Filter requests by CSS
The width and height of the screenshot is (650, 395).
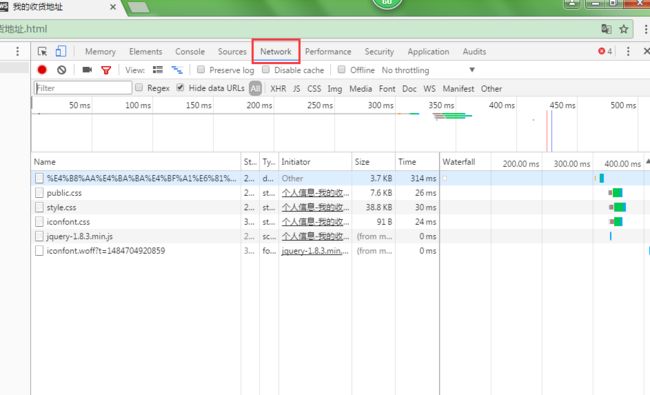314,89
